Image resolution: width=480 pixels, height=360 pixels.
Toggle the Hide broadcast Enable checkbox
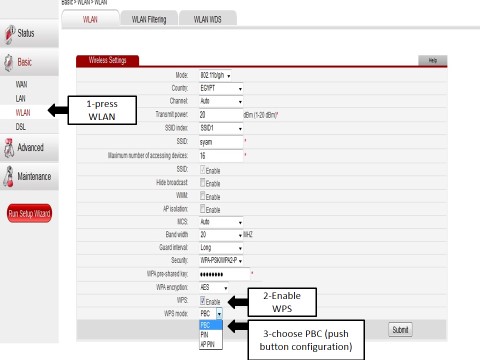tap(203, 182)
